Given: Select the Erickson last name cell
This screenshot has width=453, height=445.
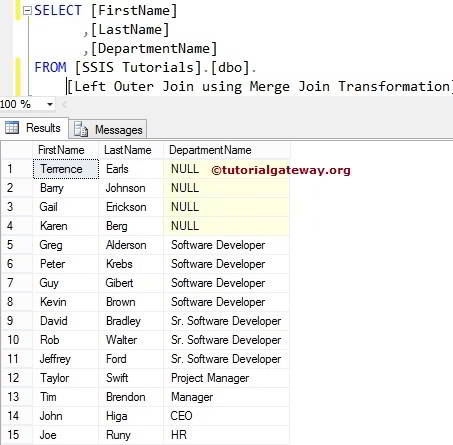Looking at the screenshot, I should pyautogui.click(x=131, y=207).
